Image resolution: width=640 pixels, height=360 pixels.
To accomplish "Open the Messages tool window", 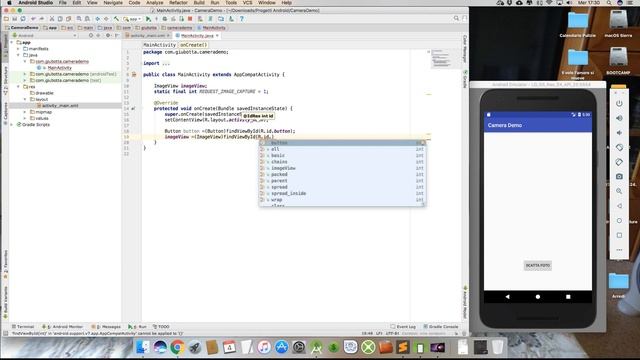I will click(x=107, y=327).
